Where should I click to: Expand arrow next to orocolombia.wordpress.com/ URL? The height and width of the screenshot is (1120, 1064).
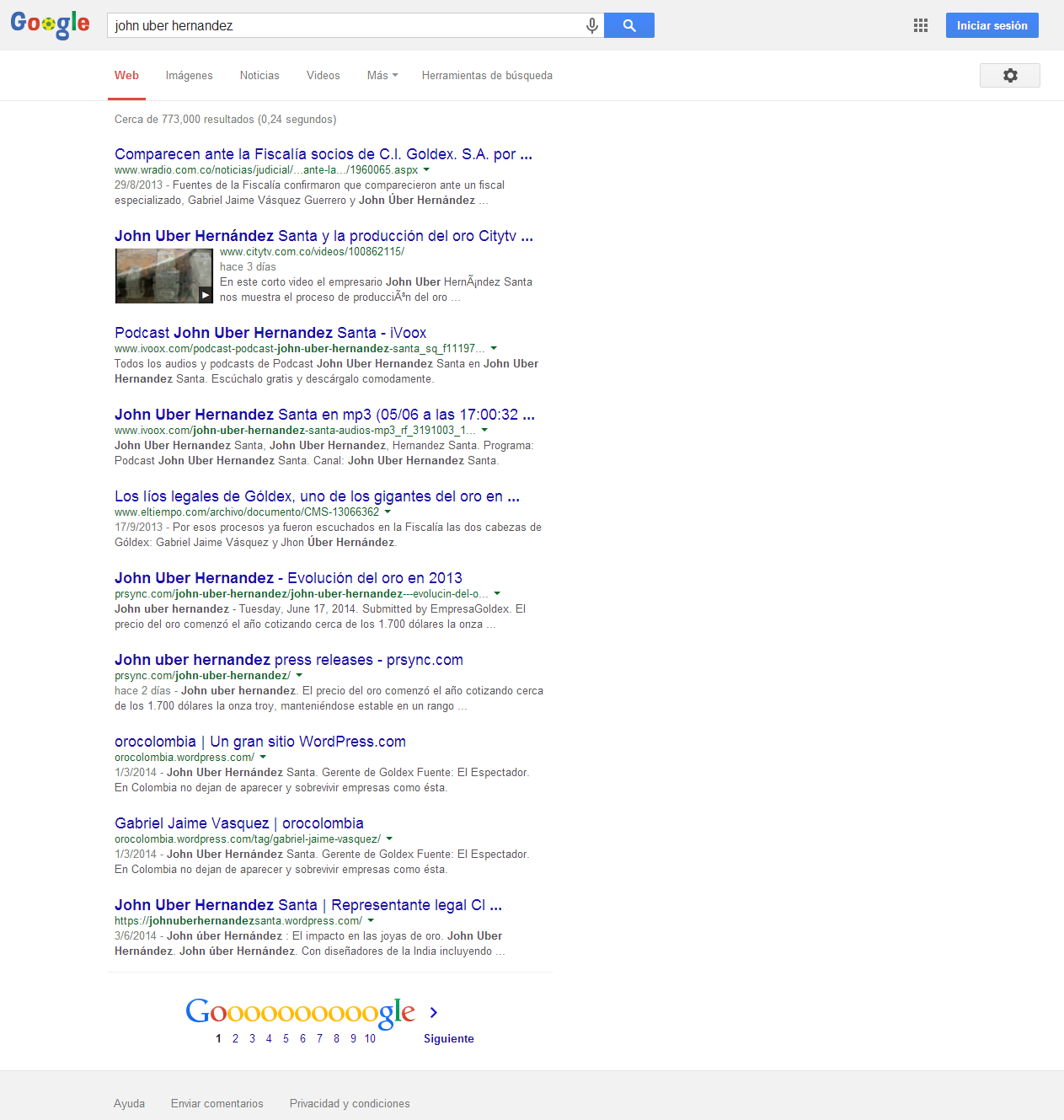(263, 757)
